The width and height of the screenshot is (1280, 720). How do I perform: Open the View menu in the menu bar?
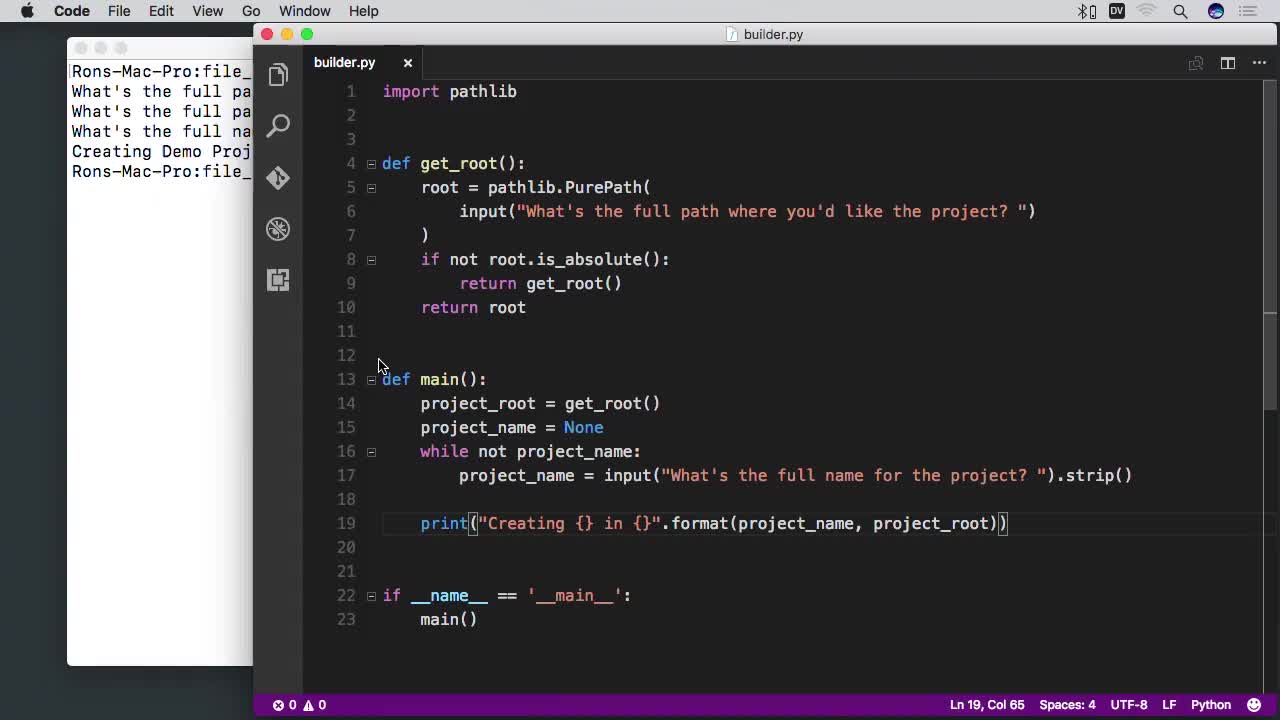coord(207,11)
